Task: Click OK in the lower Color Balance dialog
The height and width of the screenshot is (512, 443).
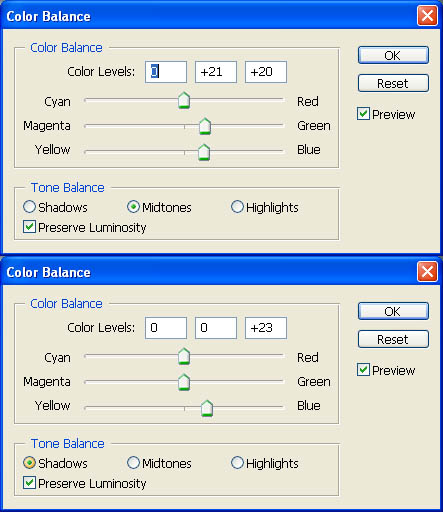Action: coord(393,311)
